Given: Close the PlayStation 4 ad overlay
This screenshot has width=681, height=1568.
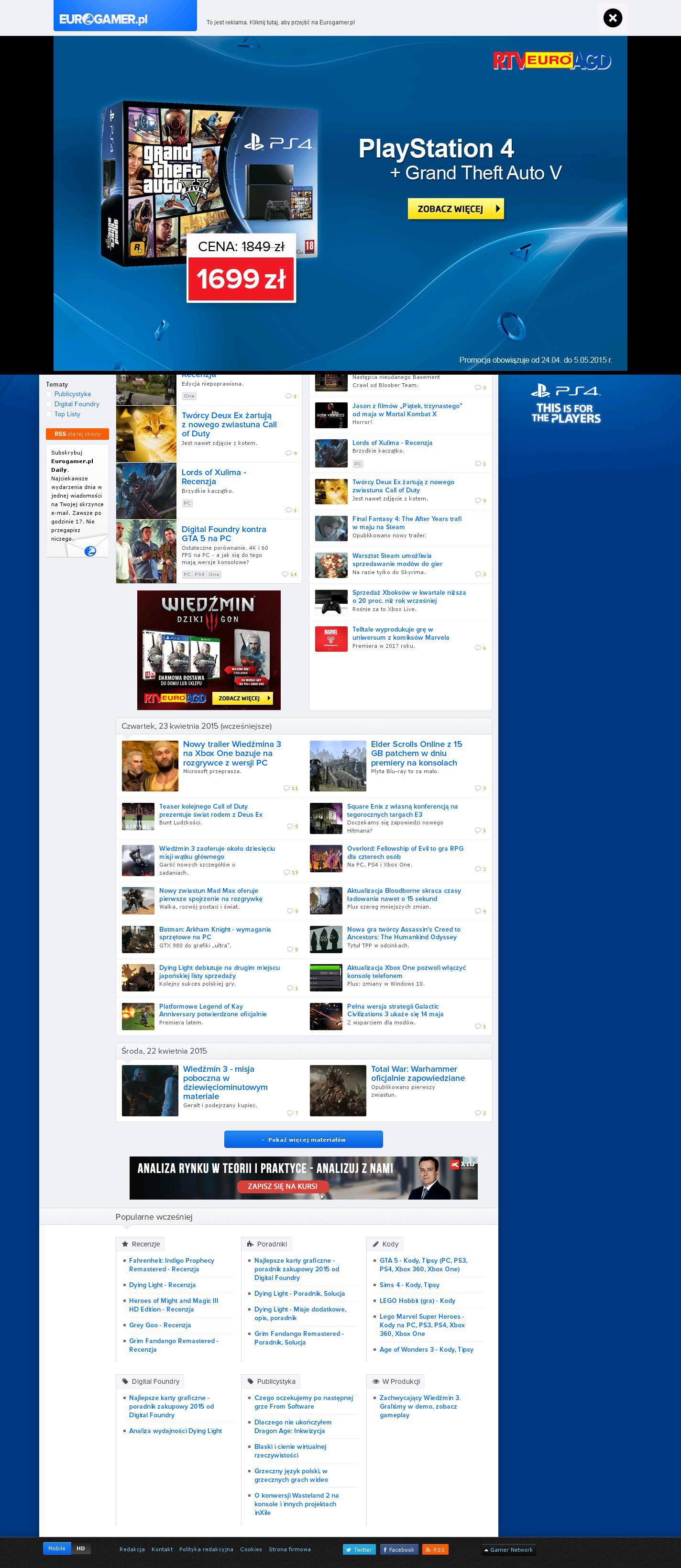Looking at the screenshot, I should (x=612, y=18).
